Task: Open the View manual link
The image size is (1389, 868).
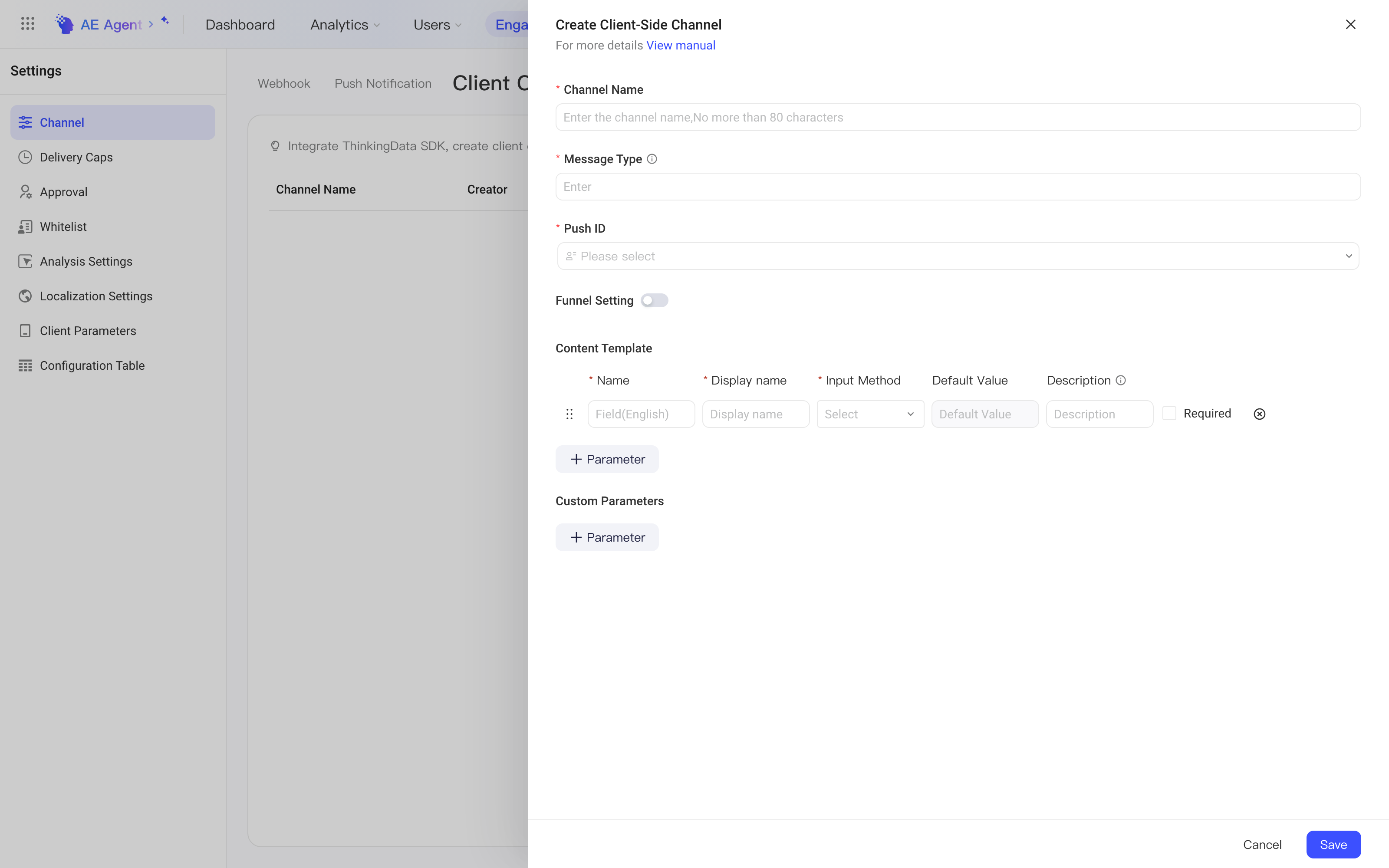Action: click(681, 45)
